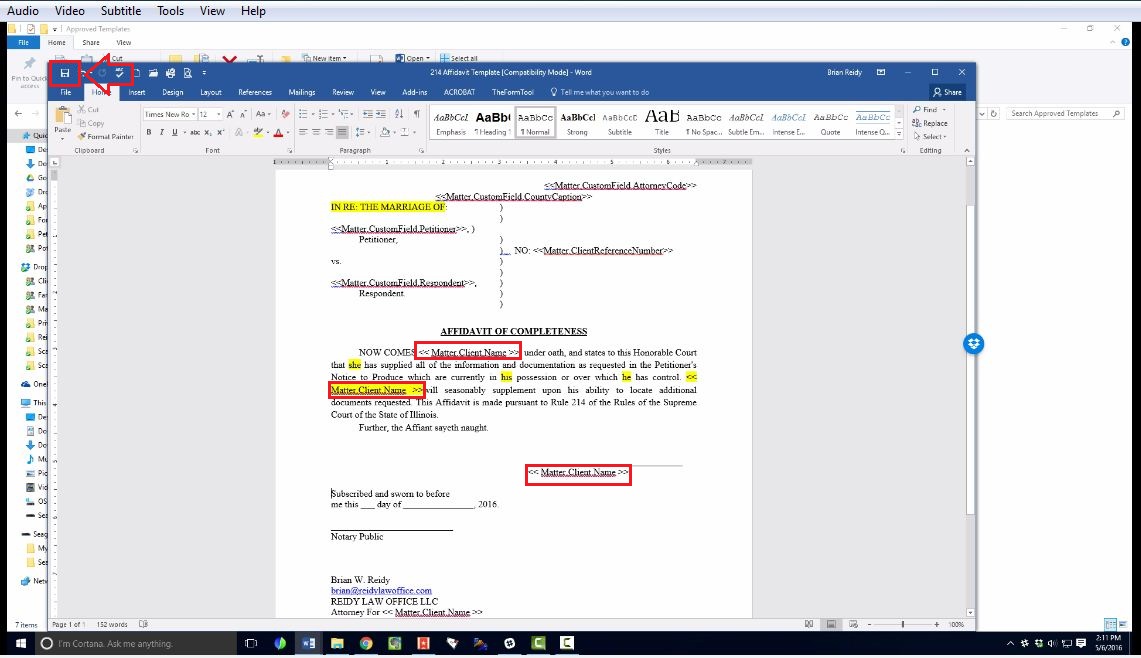Image resolution: width=1141 pixels, height=658 pixels.
Task: Open the font size 12 dropdown
Action: tap(218, 114)
